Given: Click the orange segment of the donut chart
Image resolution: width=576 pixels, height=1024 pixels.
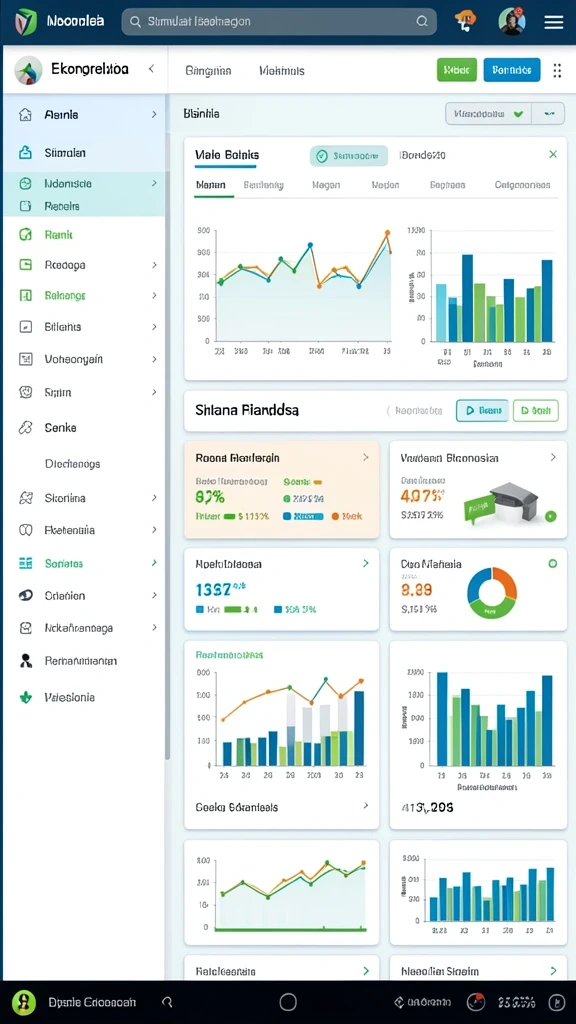Looking at the screenshot, I should [505, 581].
